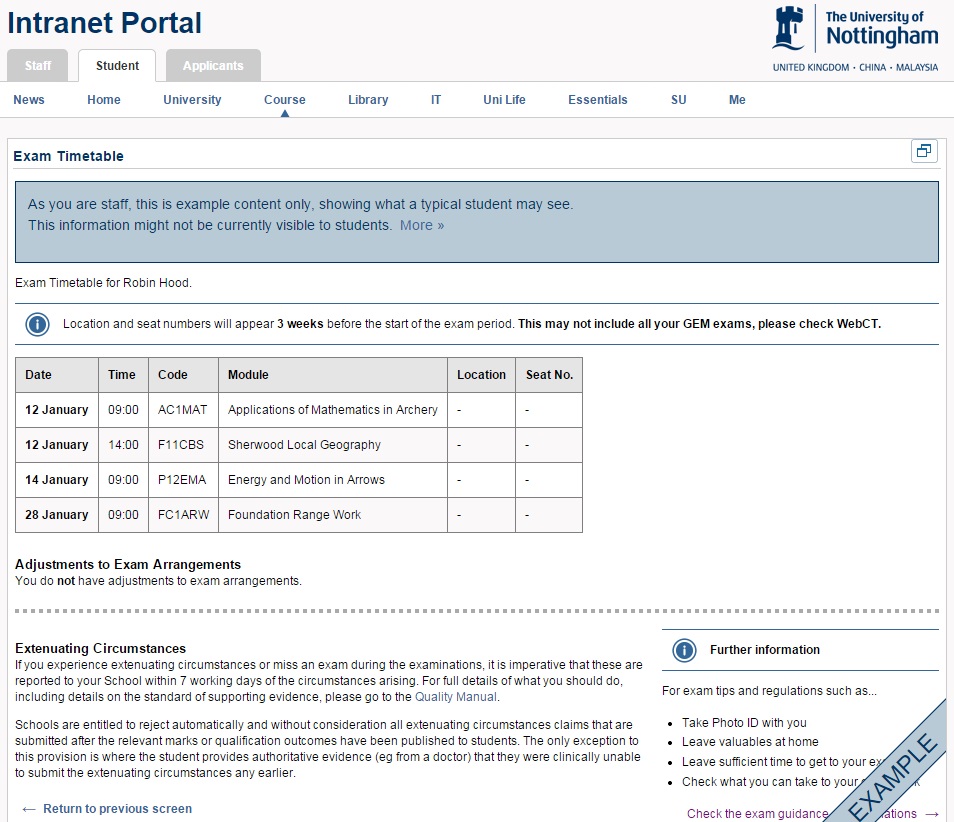Click the More » link in the notice

click(422, 226)
